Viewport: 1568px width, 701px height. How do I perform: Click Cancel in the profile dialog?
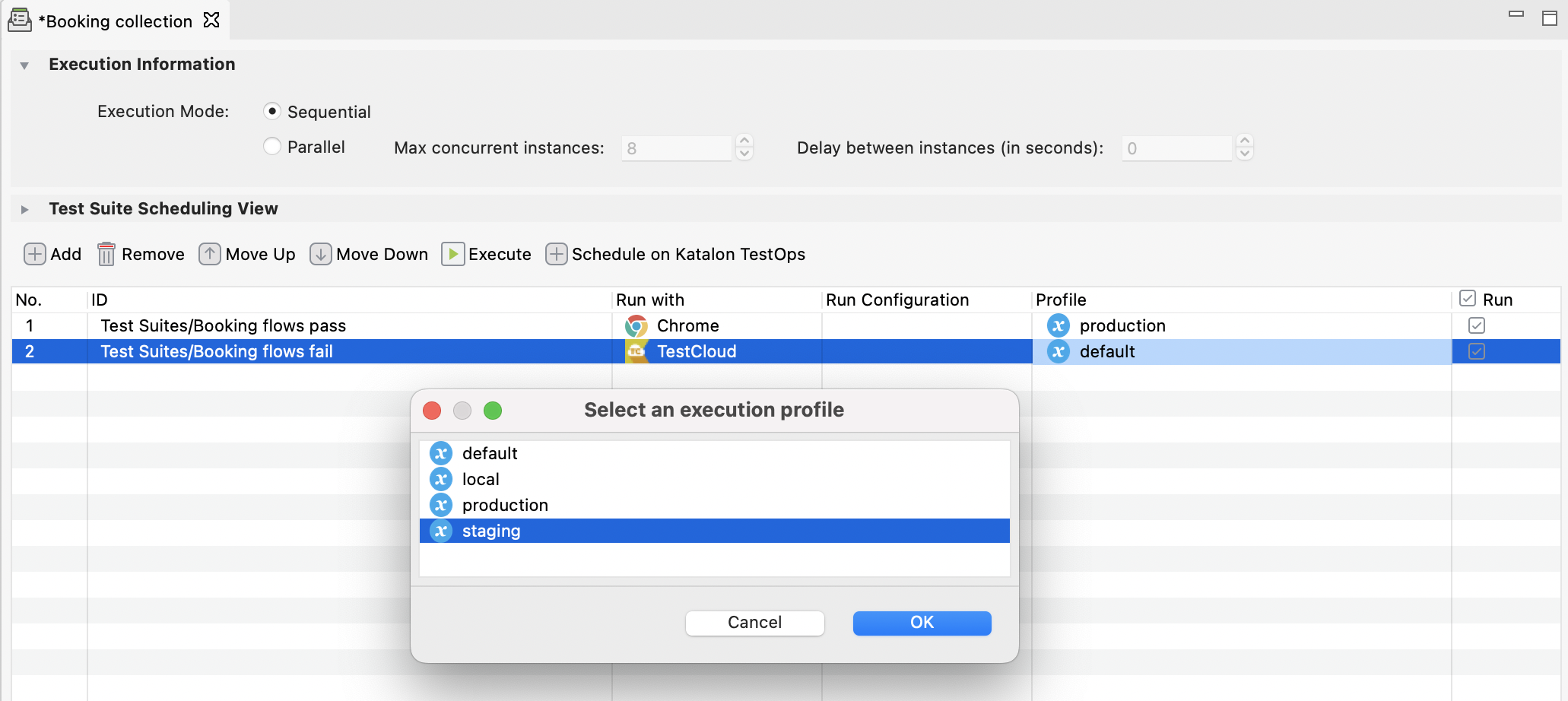coord(754,623)
